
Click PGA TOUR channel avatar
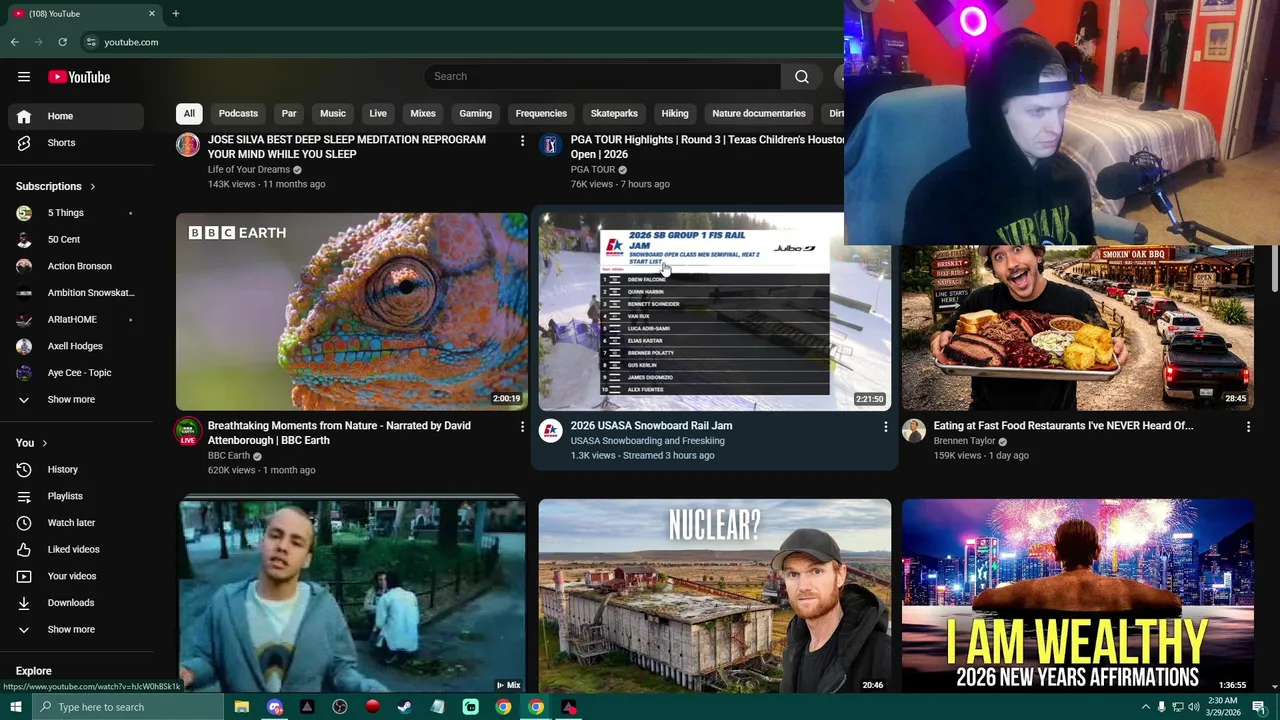(550, 145)
